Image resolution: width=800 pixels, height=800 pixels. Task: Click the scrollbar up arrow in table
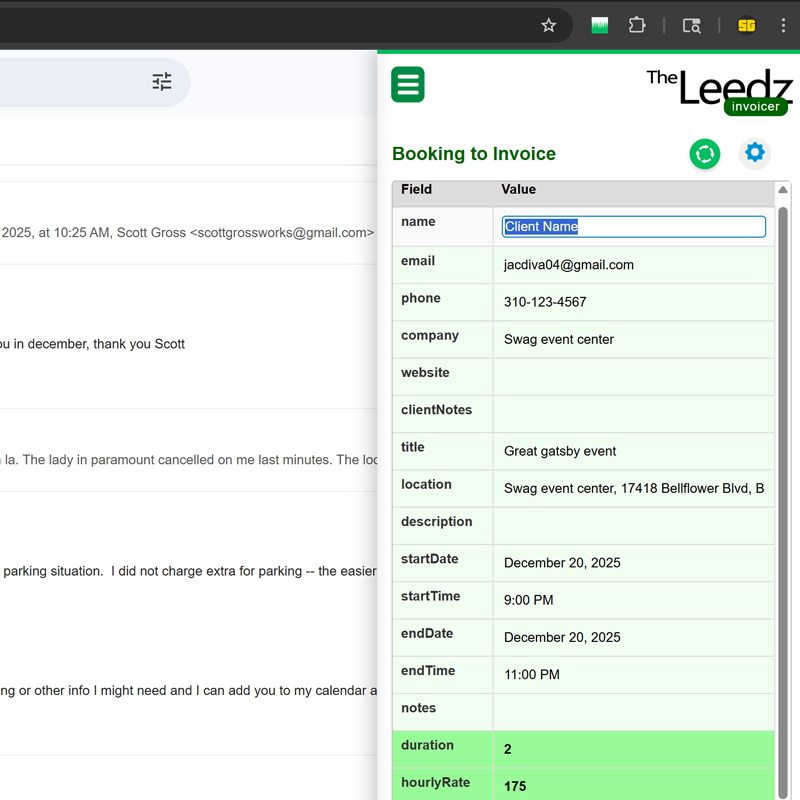click(783, 190)
